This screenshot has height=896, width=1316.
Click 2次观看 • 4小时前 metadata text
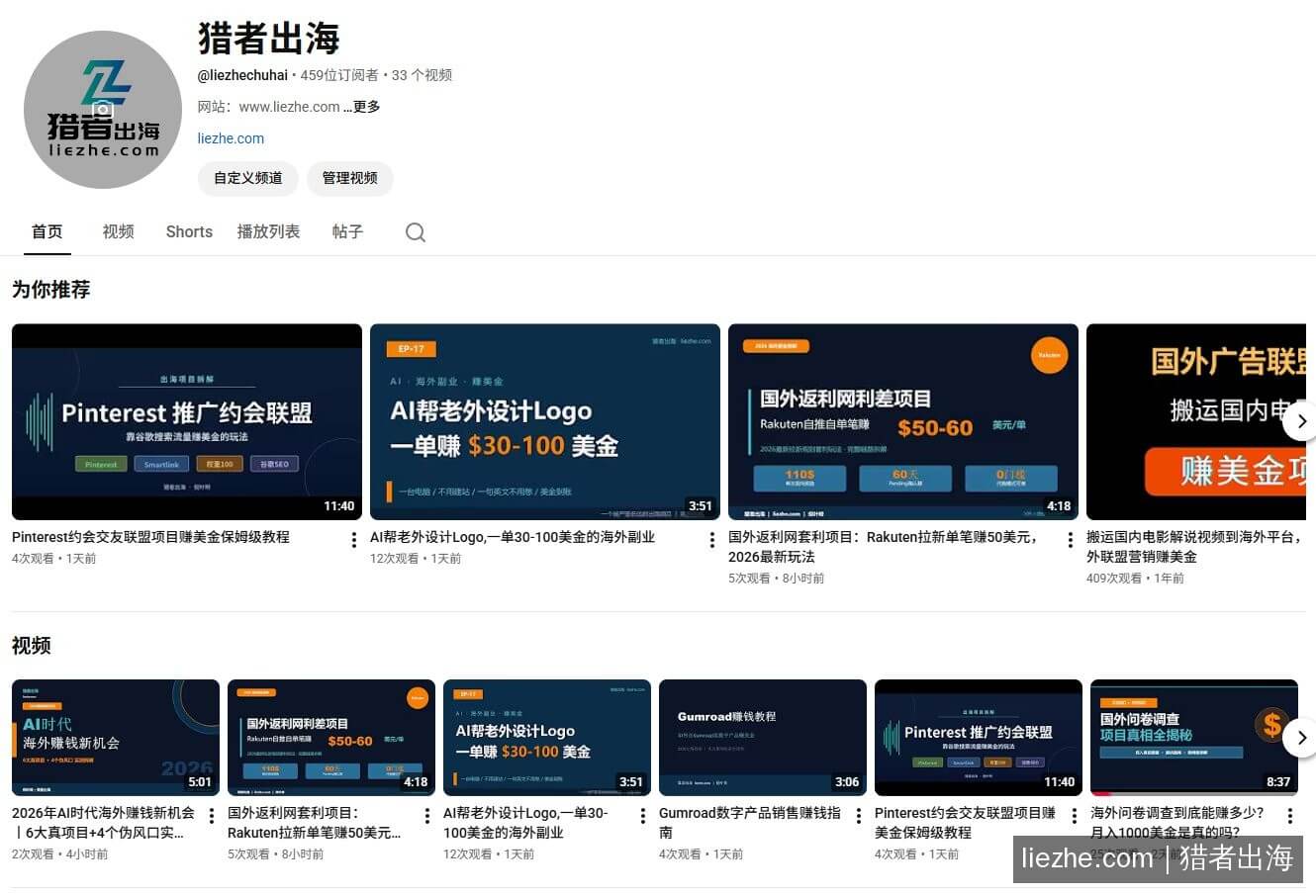click(60, 854)
